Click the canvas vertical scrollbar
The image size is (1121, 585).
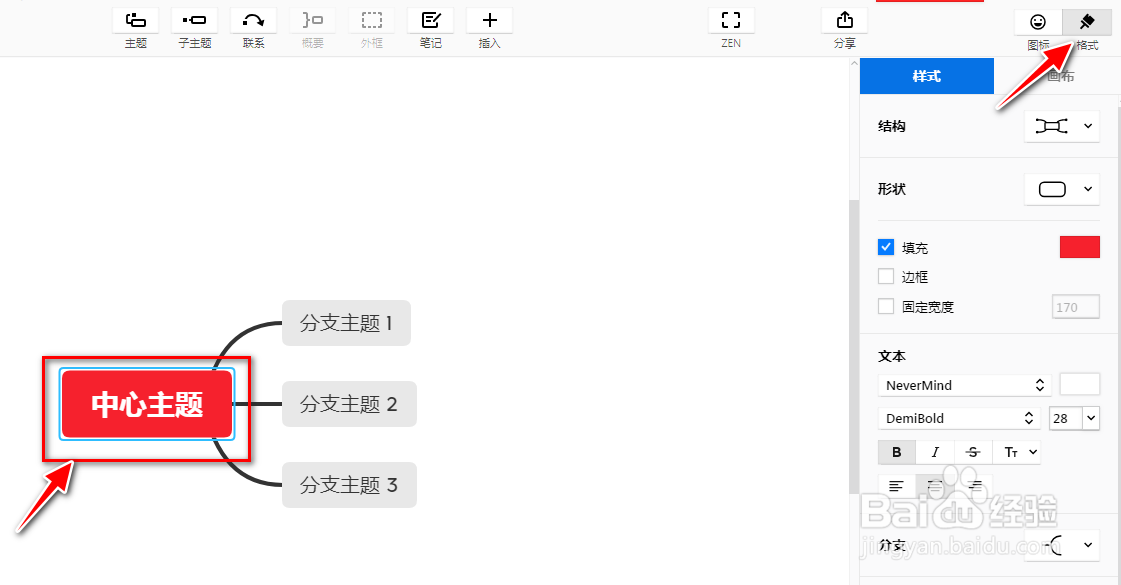pyautogui.click(x=854, y=347)
